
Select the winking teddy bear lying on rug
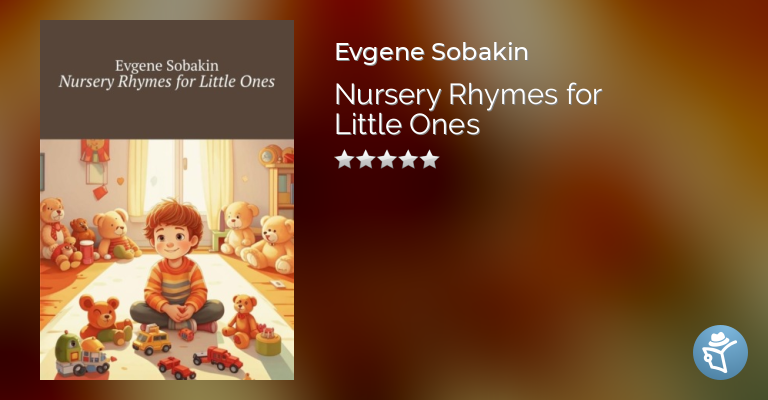pyautogui.click(x=104, y=319)
